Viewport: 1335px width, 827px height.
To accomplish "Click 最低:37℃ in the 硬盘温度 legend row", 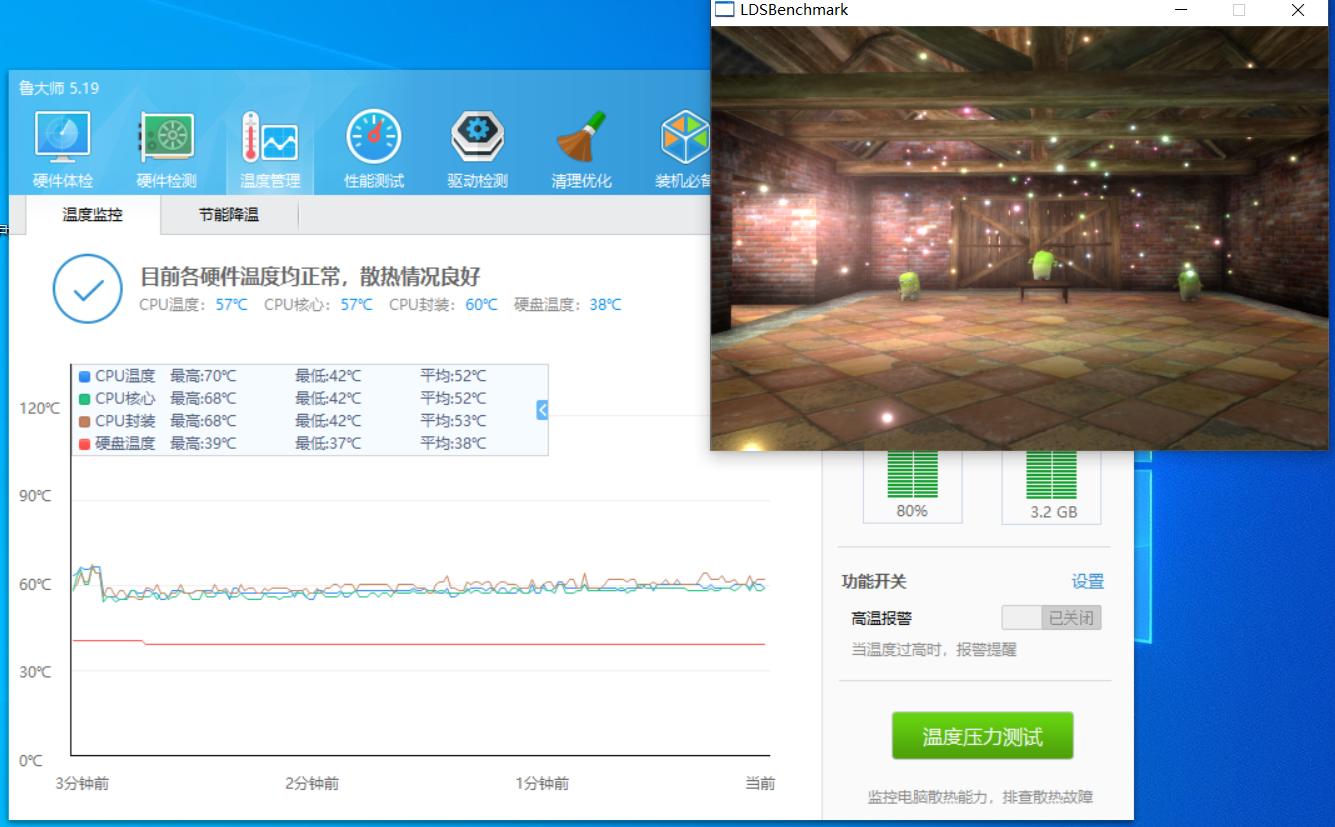I will 328,444.
